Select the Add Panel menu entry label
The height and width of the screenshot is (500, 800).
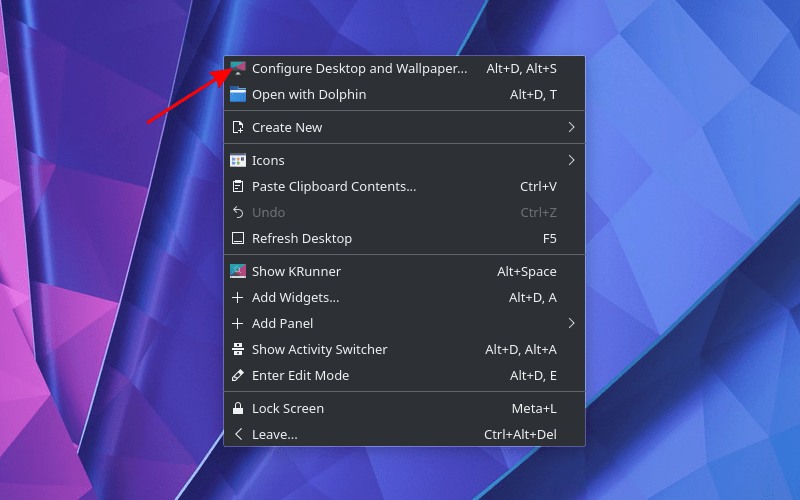click(x=282, y=323)
